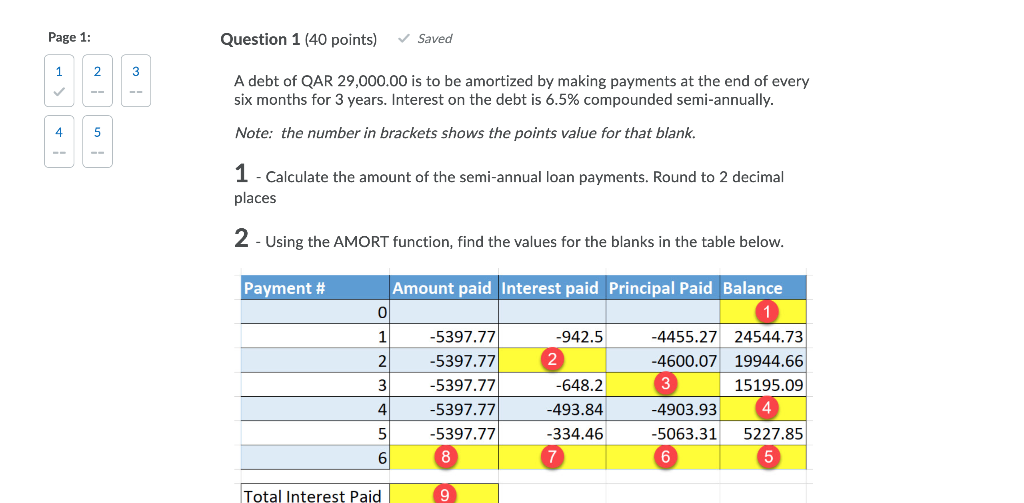Select the Principal Paid column header
This screenshot has height=503, width=1024.
coord(664,287)
